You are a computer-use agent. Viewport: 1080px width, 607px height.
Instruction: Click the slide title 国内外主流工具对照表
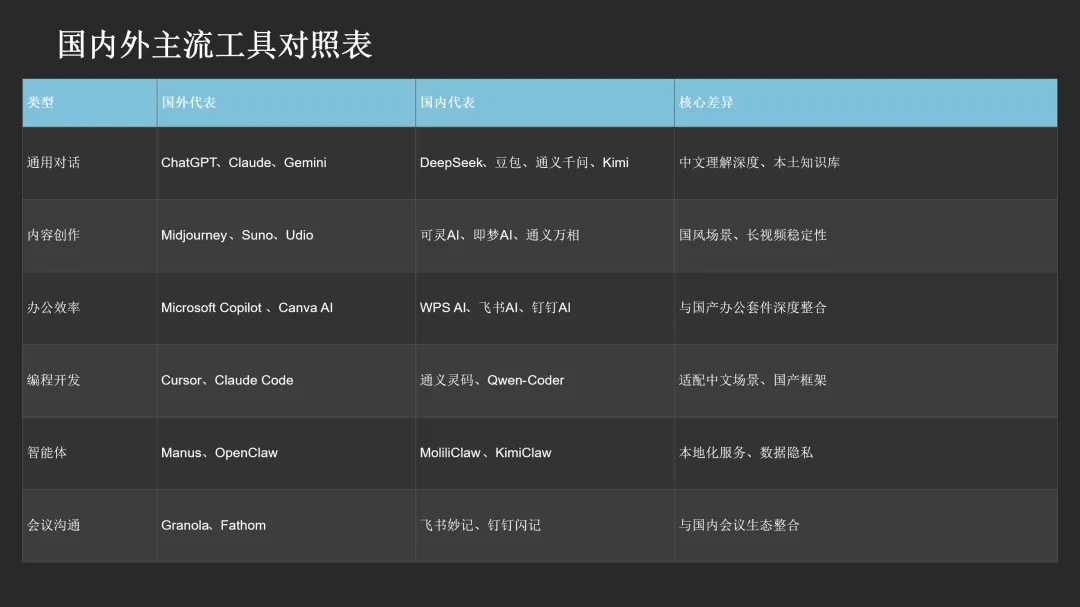214,45
